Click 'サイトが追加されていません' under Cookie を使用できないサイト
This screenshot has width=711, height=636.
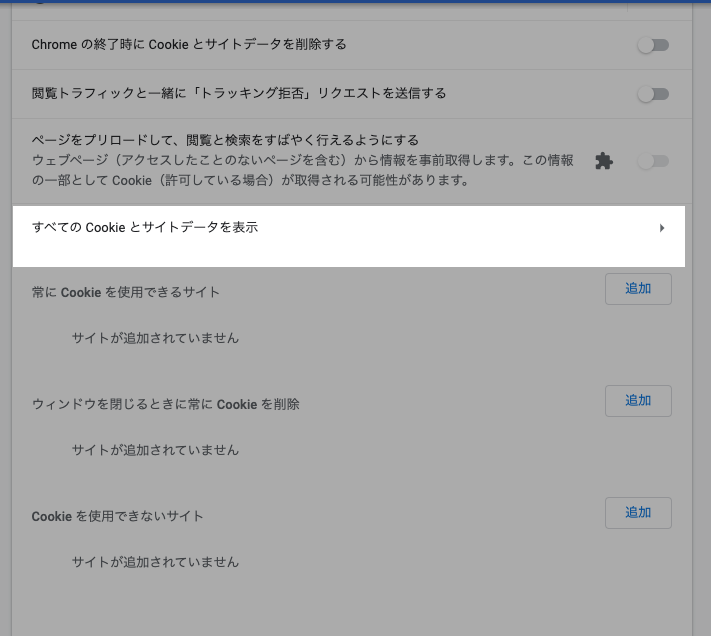tap(156, 562)
